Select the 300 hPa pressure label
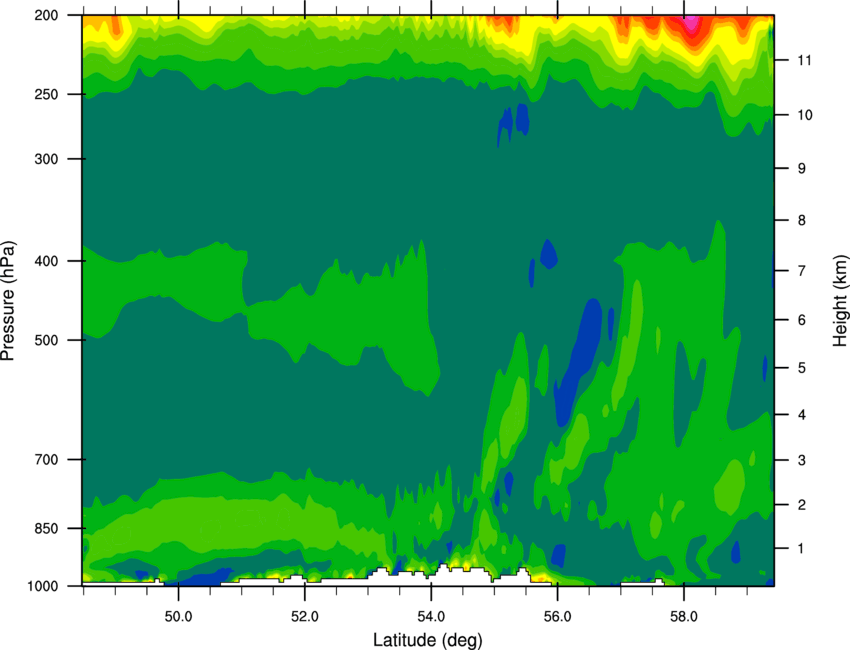850x650 pixels. tap(46, 159)
